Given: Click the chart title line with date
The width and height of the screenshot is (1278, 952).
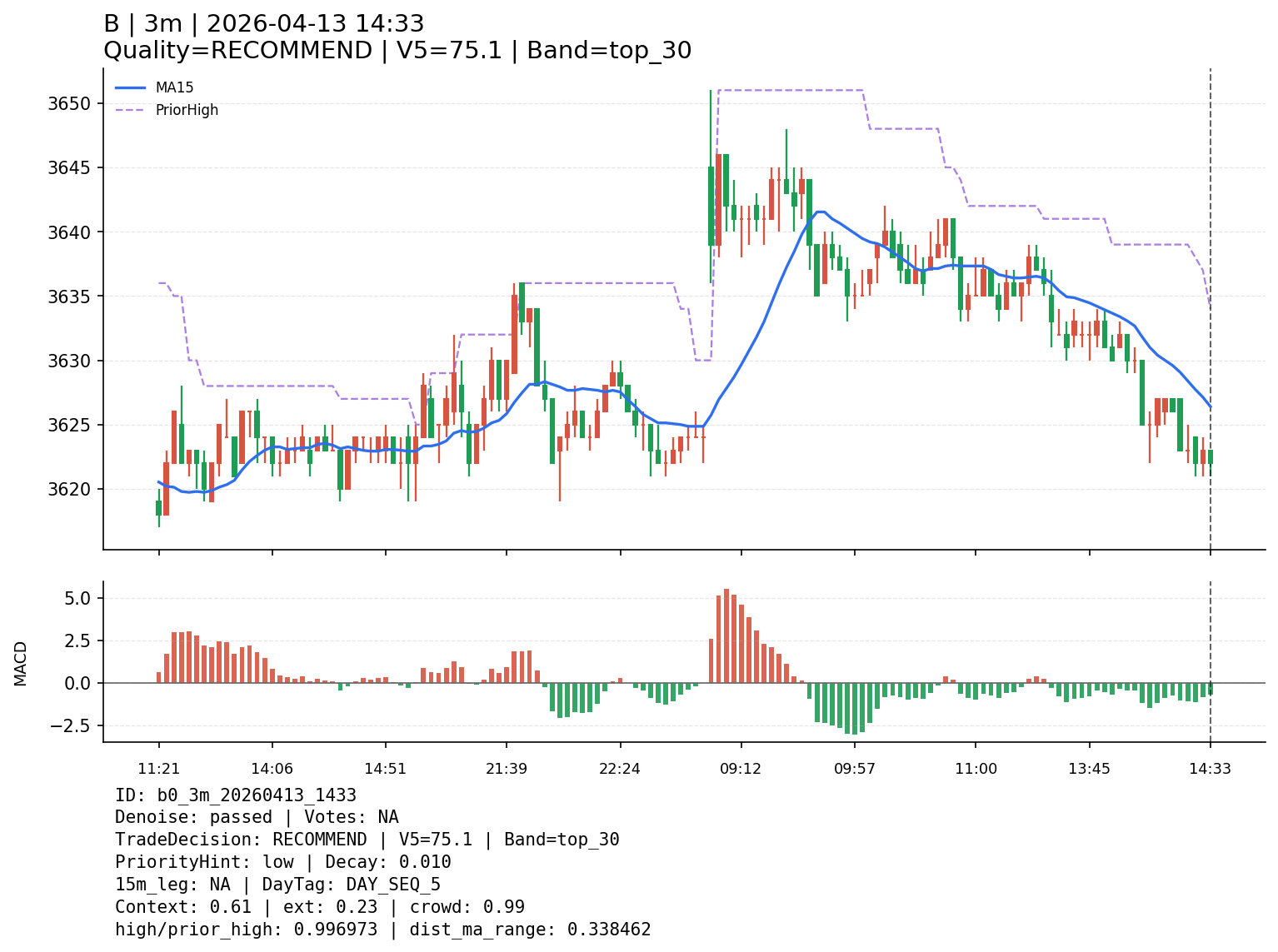Looking at the screenshot, I should (263, 24).
